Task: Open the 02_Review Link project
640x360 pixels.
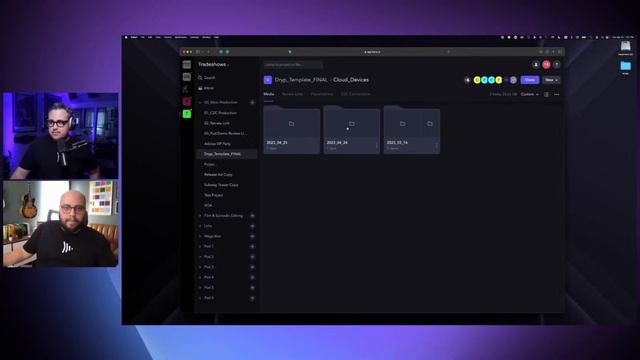Action: click(x=217, y=123)
